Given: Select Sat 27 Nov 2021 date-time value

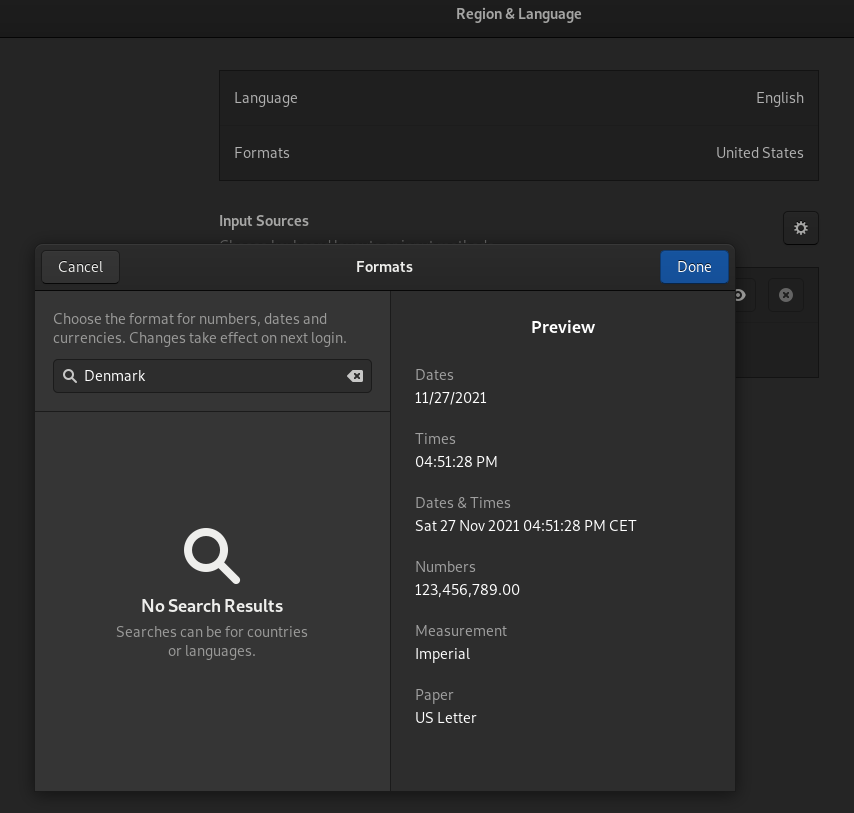Looking at the screenshot, I should pos(526,526).
